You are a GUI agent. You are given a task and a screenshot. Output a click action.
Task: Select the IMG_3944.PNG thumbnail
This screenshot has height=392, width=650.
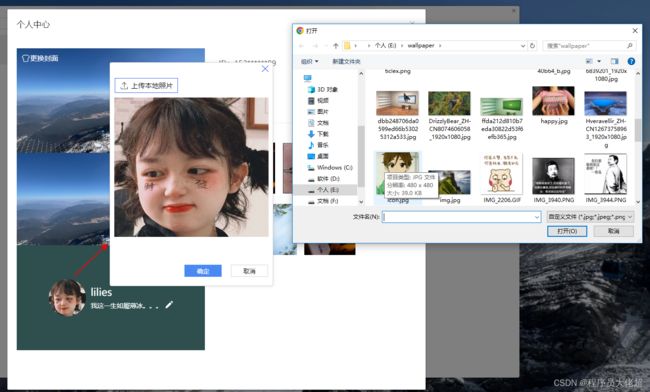(605, 174)
